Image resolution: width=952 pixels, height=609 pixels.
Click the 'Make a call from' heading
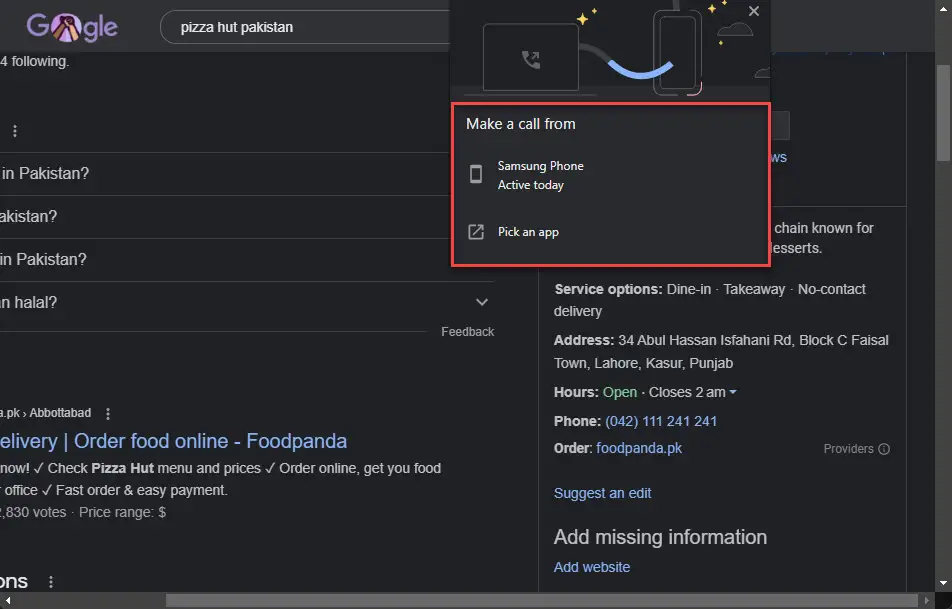pos(520,124)
